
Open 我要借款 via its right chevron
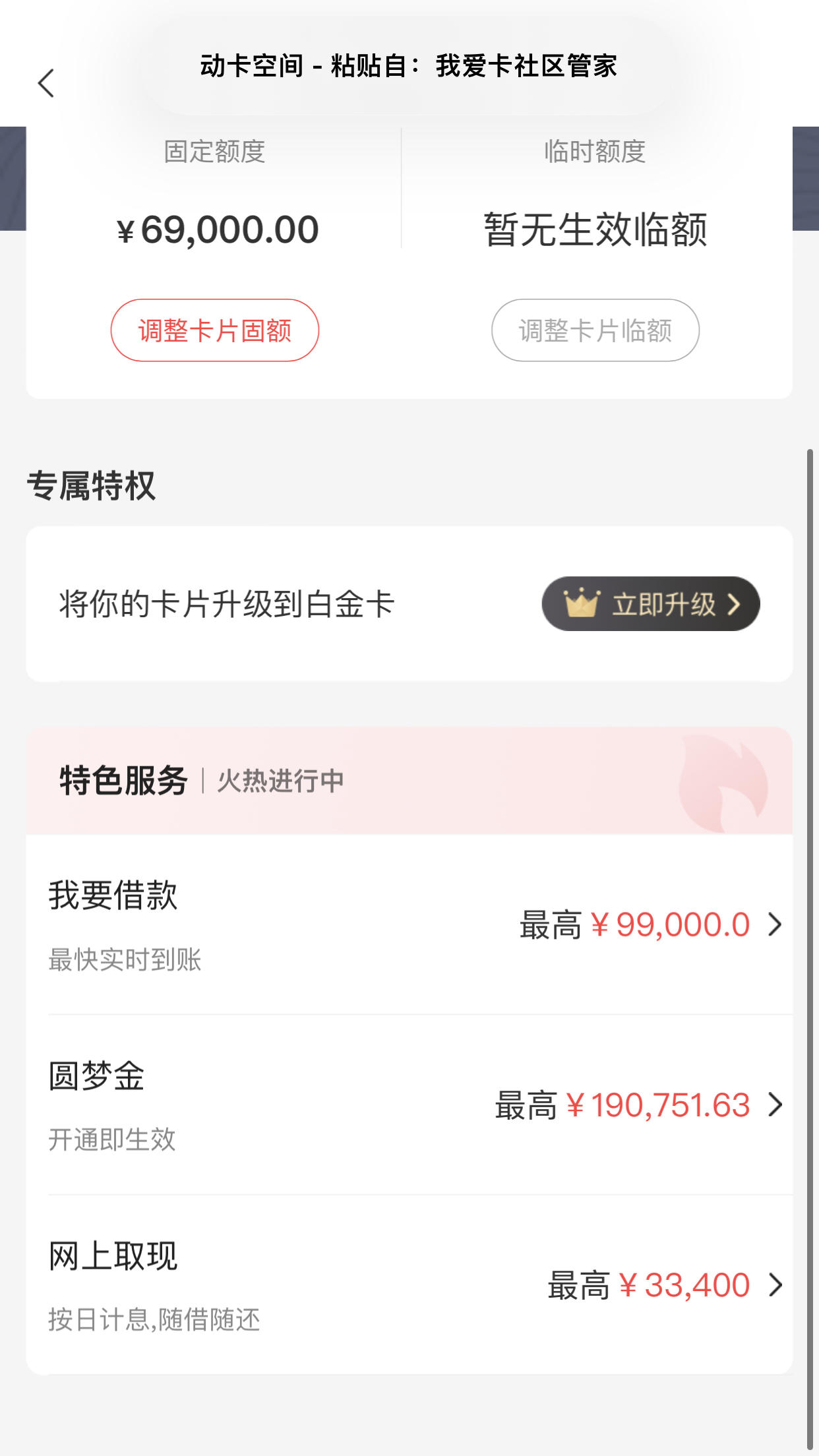(775, 925)
